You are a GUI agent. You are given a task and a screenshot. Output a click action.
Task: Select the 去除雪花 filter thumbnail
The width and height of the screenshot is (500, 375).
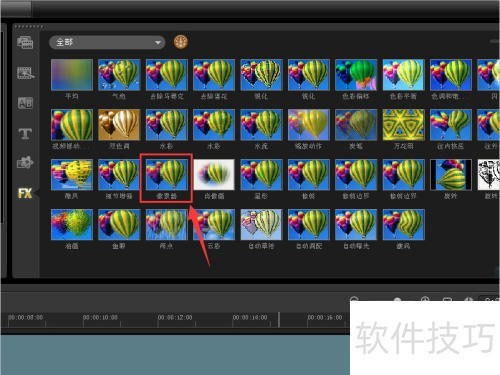(214, 75)
